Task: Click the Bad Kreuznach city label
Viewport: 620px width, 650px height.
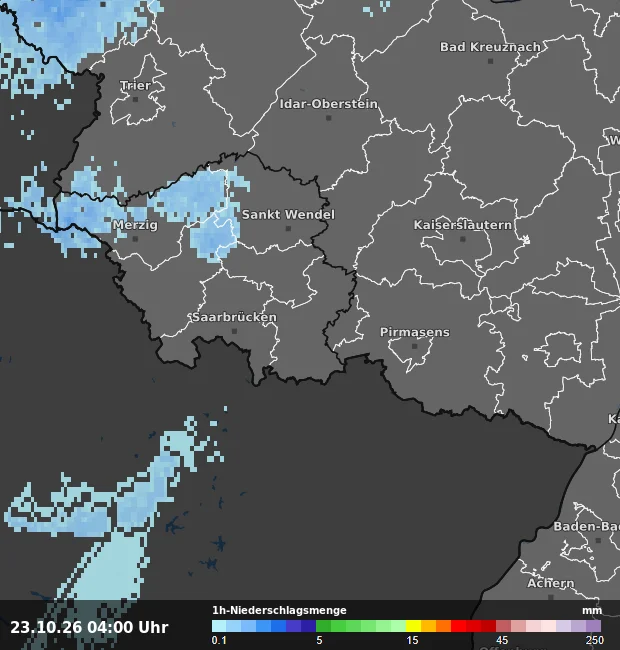Action: click(x=490, y=47)
